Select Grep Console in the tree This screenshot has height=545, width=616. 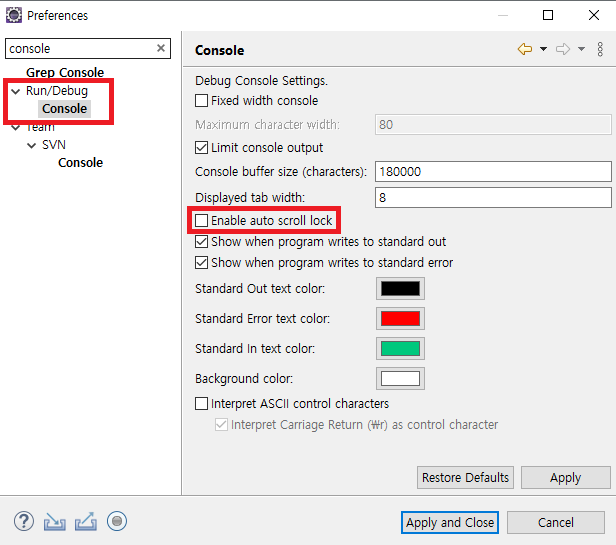[65, 72]
